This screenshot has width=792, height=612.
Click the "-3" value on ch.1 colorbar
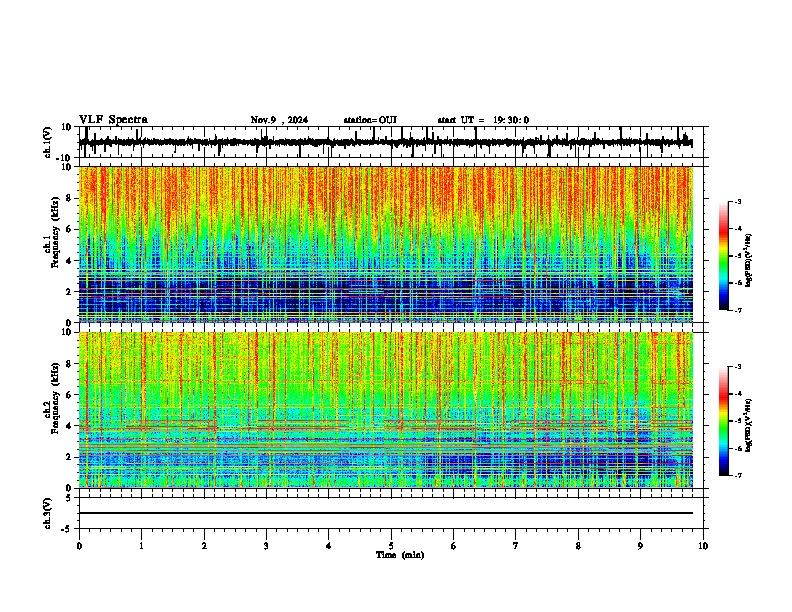(x=737, y=201)
